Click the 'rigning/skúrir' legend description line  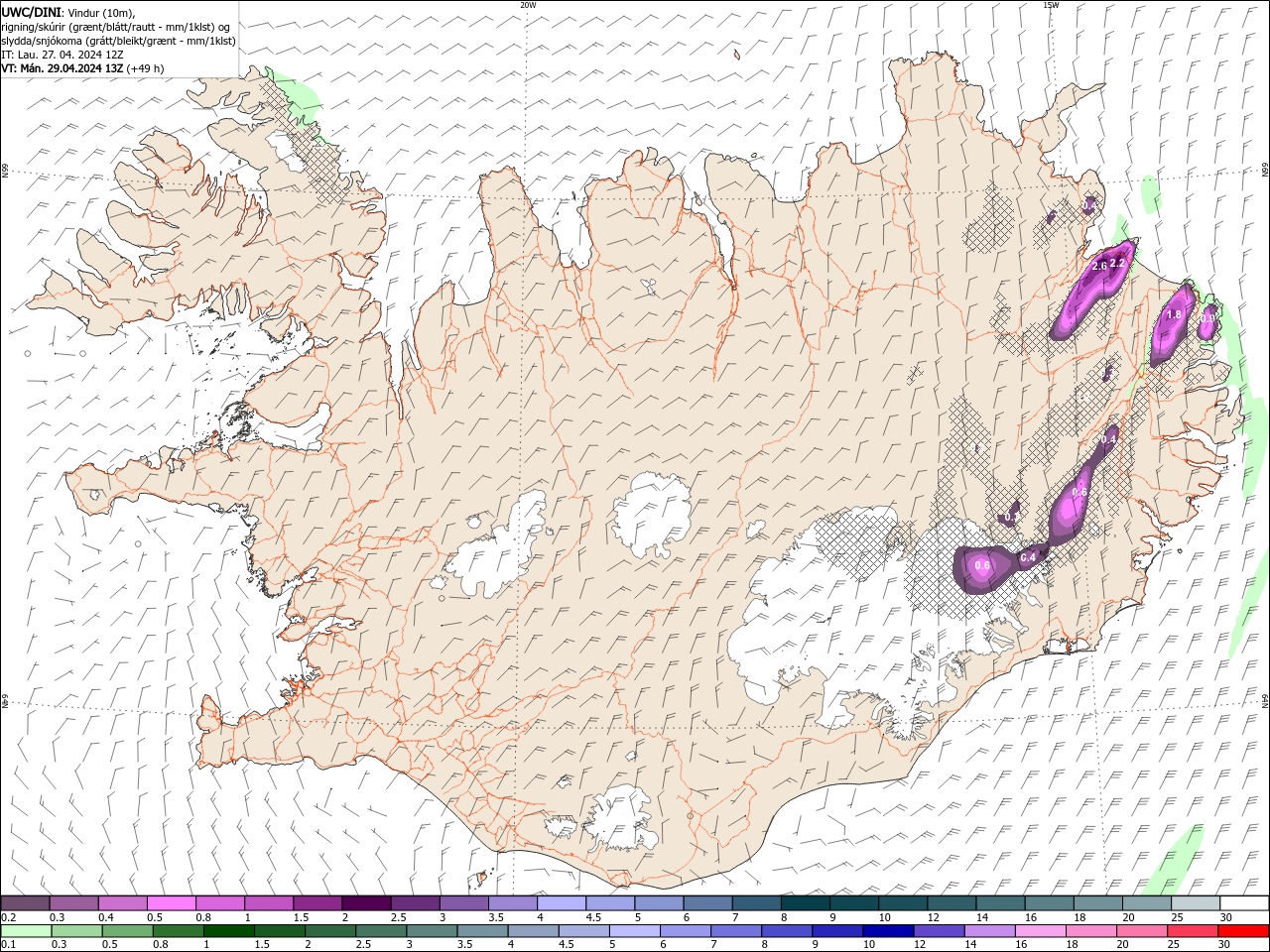(115, 26)
